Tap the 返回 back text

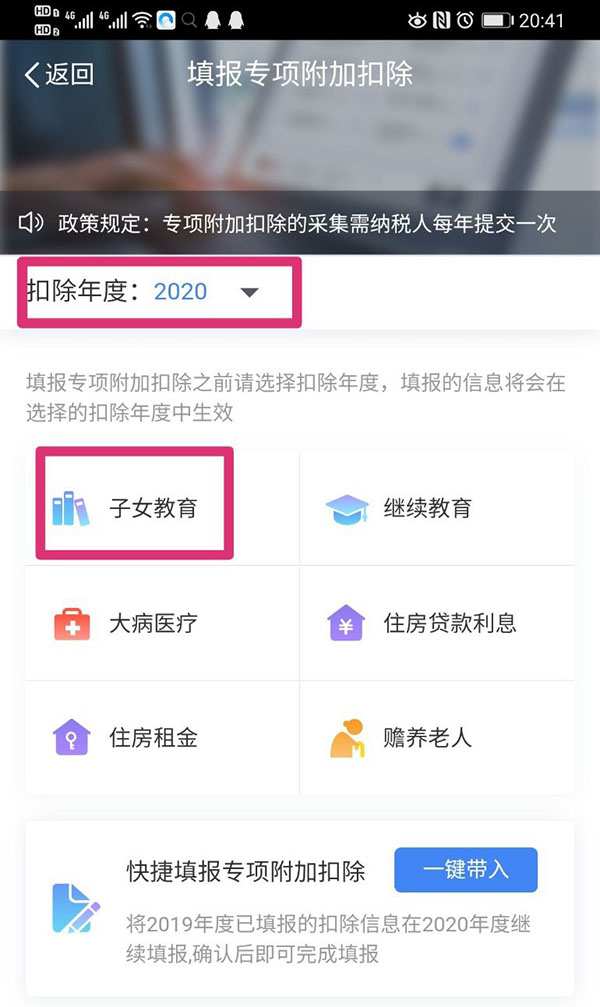(x=69, y=75)
